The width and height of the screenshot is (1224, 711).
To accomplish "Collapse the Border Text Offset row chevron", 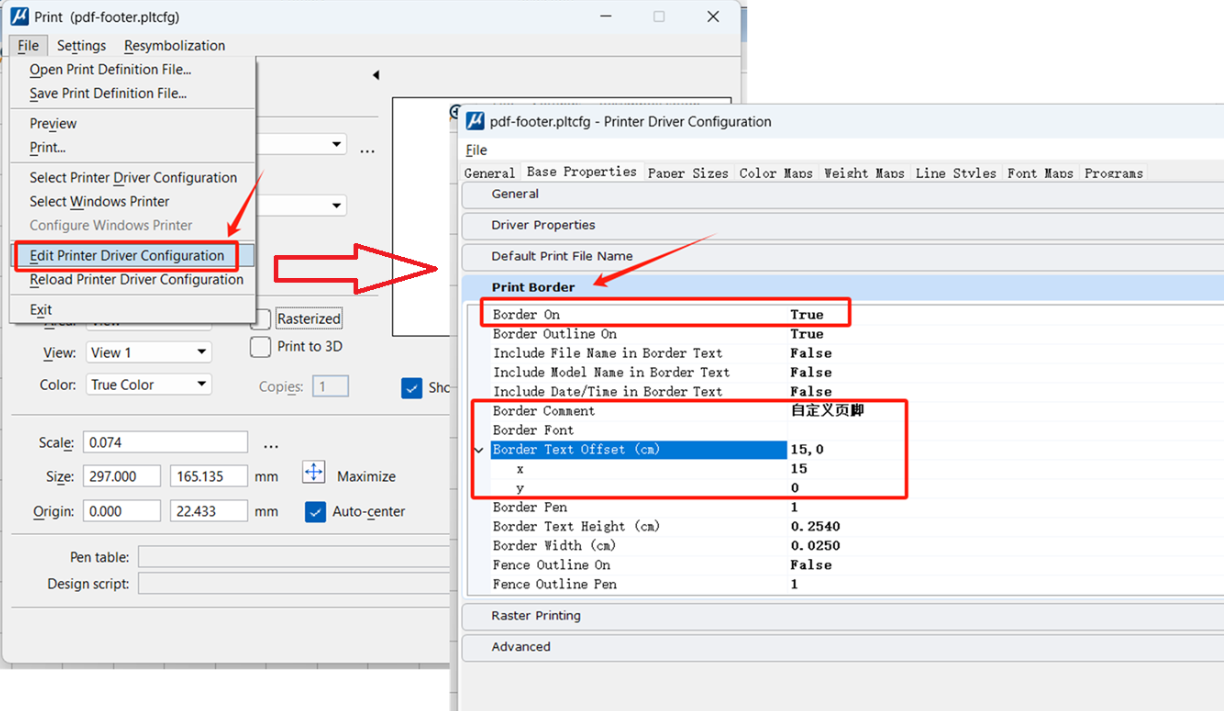I will tap(479, 450).
